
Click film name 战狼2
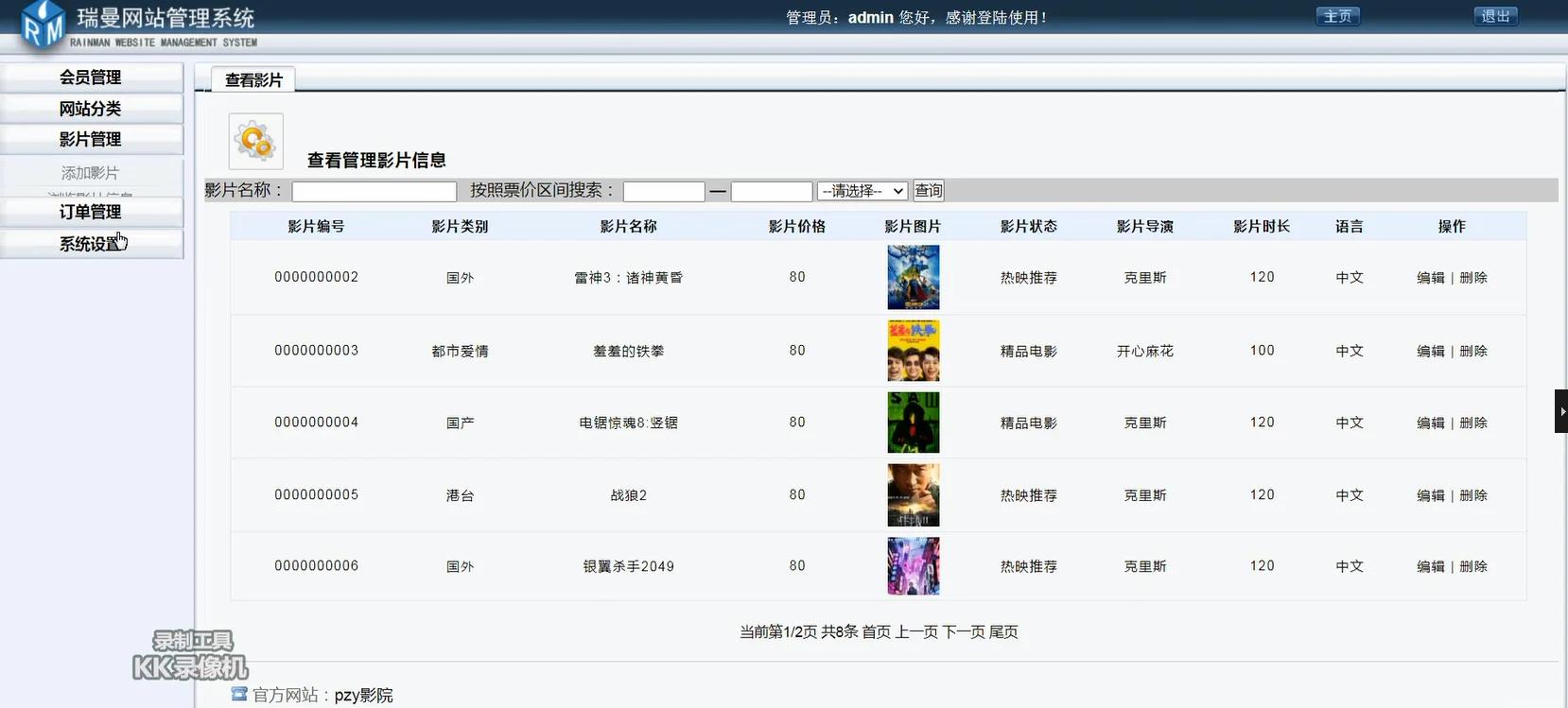pyautogui.click(x=628, y=495)
